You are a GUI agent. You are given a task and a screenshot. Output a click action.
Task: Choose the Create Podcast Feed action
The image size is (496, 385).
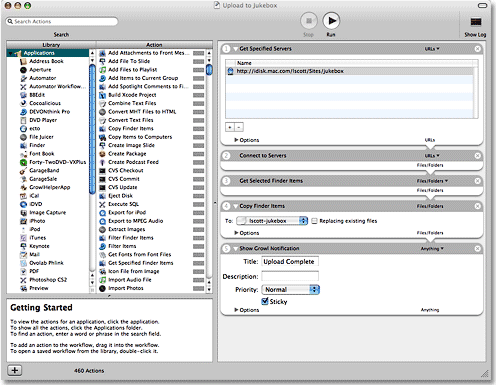(133, 162)
